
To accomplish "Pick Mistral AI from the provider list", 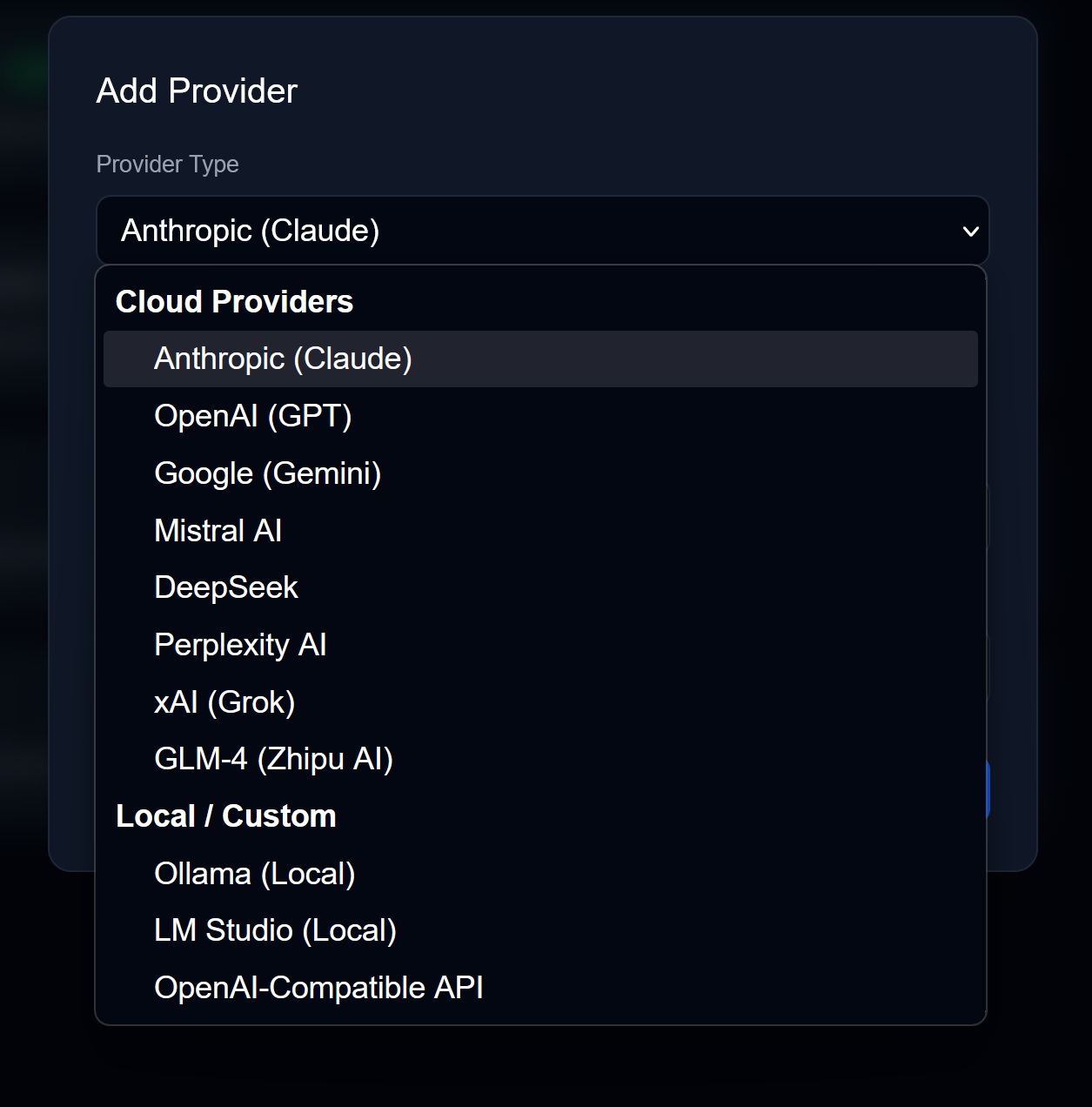I will [218, 530].
